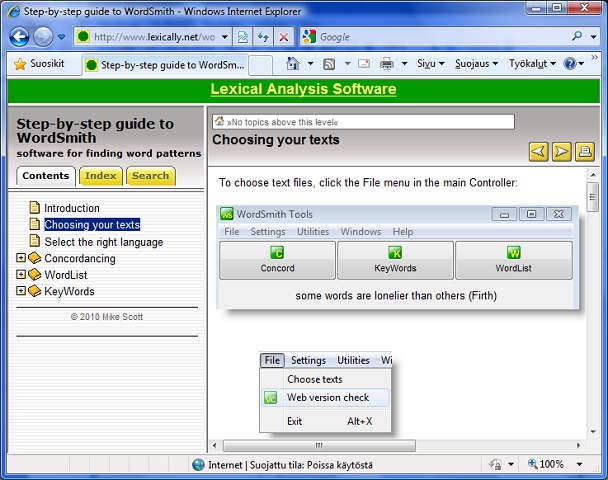Open the zoom level 100% dropdown arrow
The height and width of the screenshot is (480, 608).
579,464
